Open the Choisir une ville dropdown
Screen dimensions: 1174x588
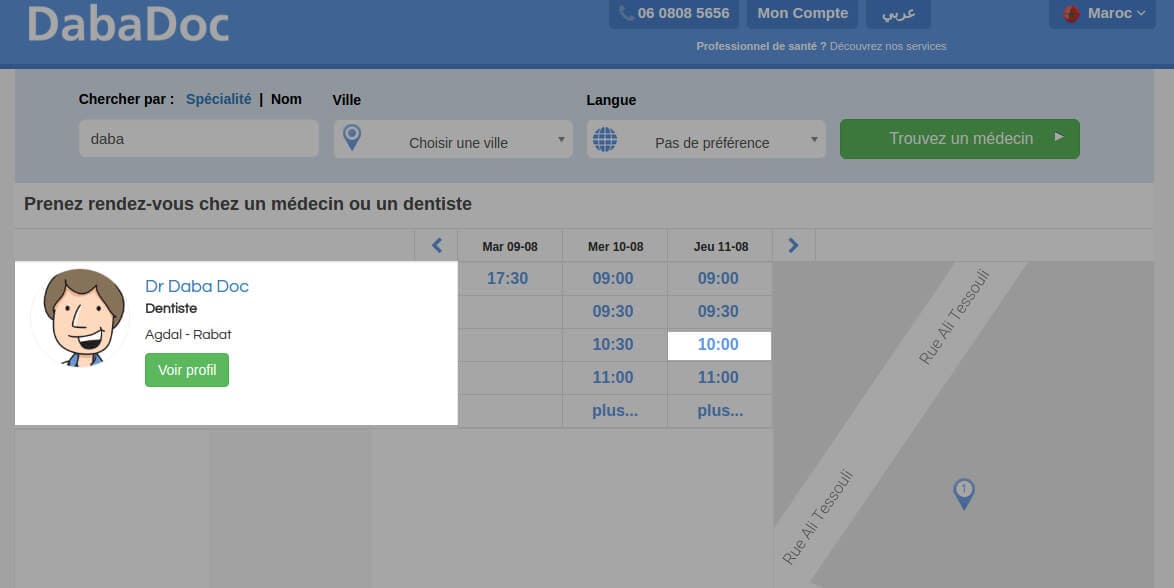(x=453, y=139)
